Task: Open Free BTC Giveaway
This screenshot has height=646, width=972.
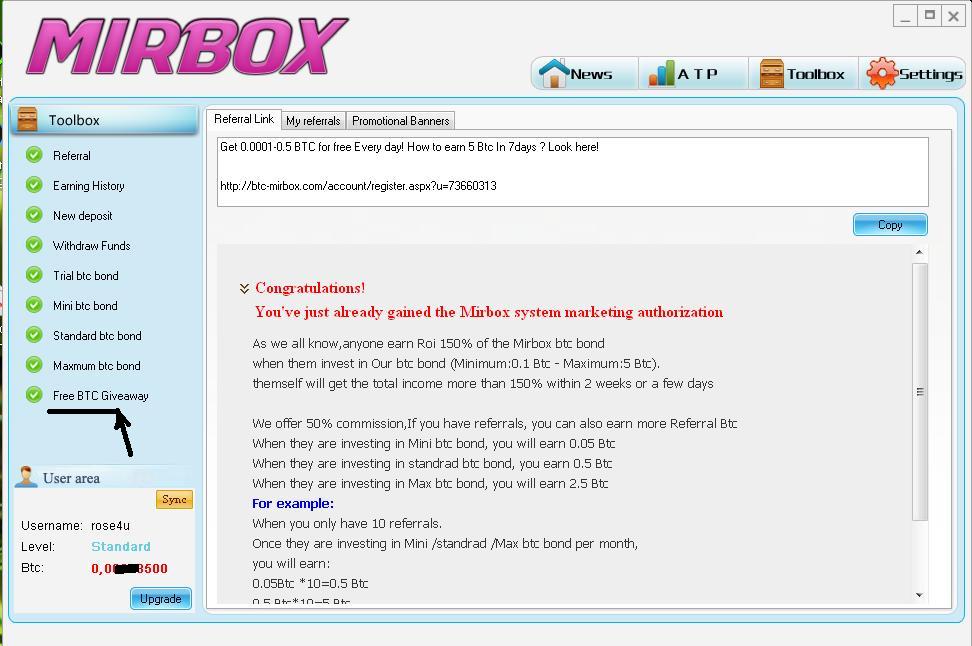Action: click(100, 396)
